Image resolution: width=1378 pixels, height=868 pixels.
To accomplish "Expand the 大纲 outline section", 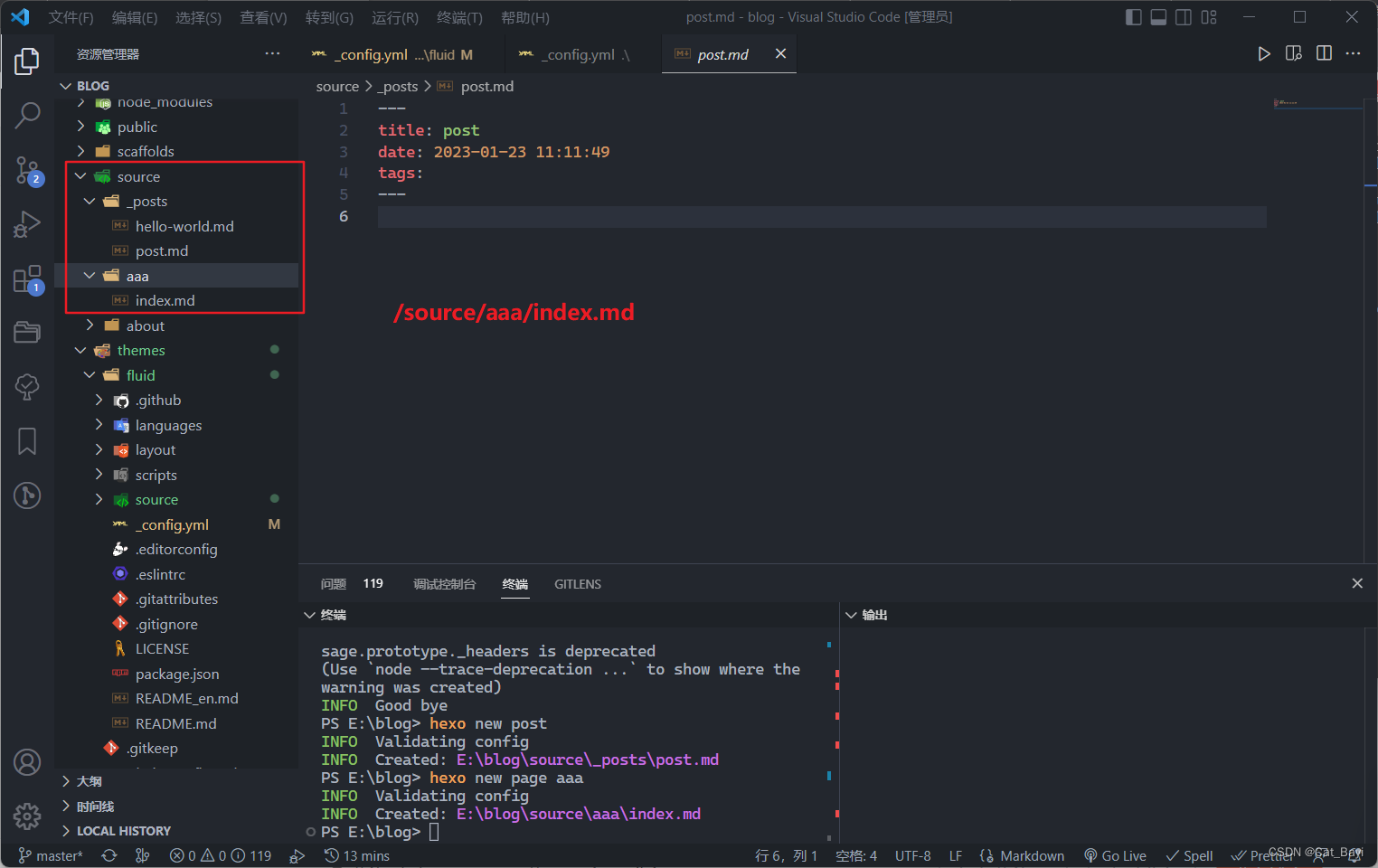I will pos(177,781).
